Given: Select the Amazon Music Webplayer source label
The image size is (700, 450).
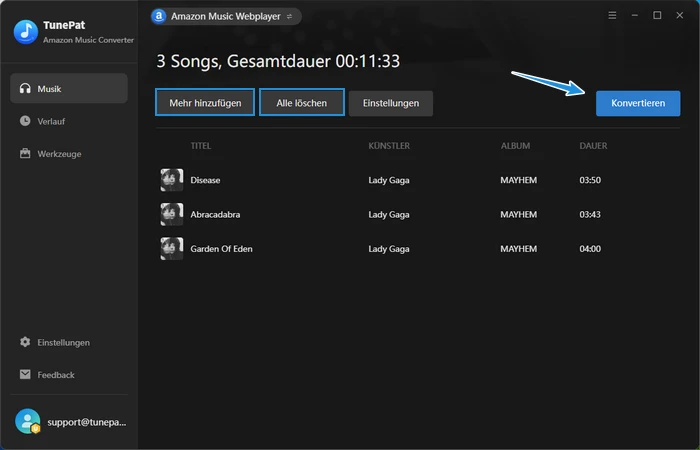Looking at the screenshot, I should tap(225, 17).
